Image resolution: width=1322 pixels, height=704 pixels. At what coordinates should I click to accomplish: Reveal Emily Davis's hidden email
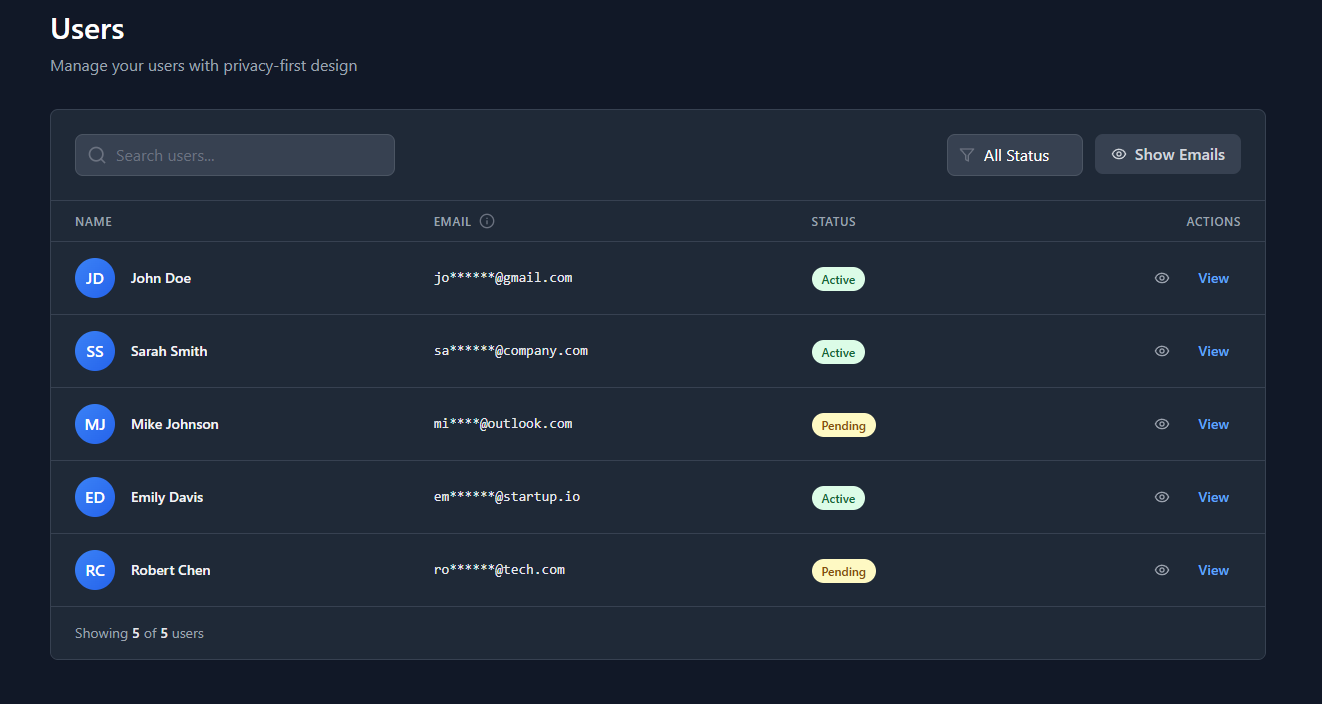coord(1162,497)
